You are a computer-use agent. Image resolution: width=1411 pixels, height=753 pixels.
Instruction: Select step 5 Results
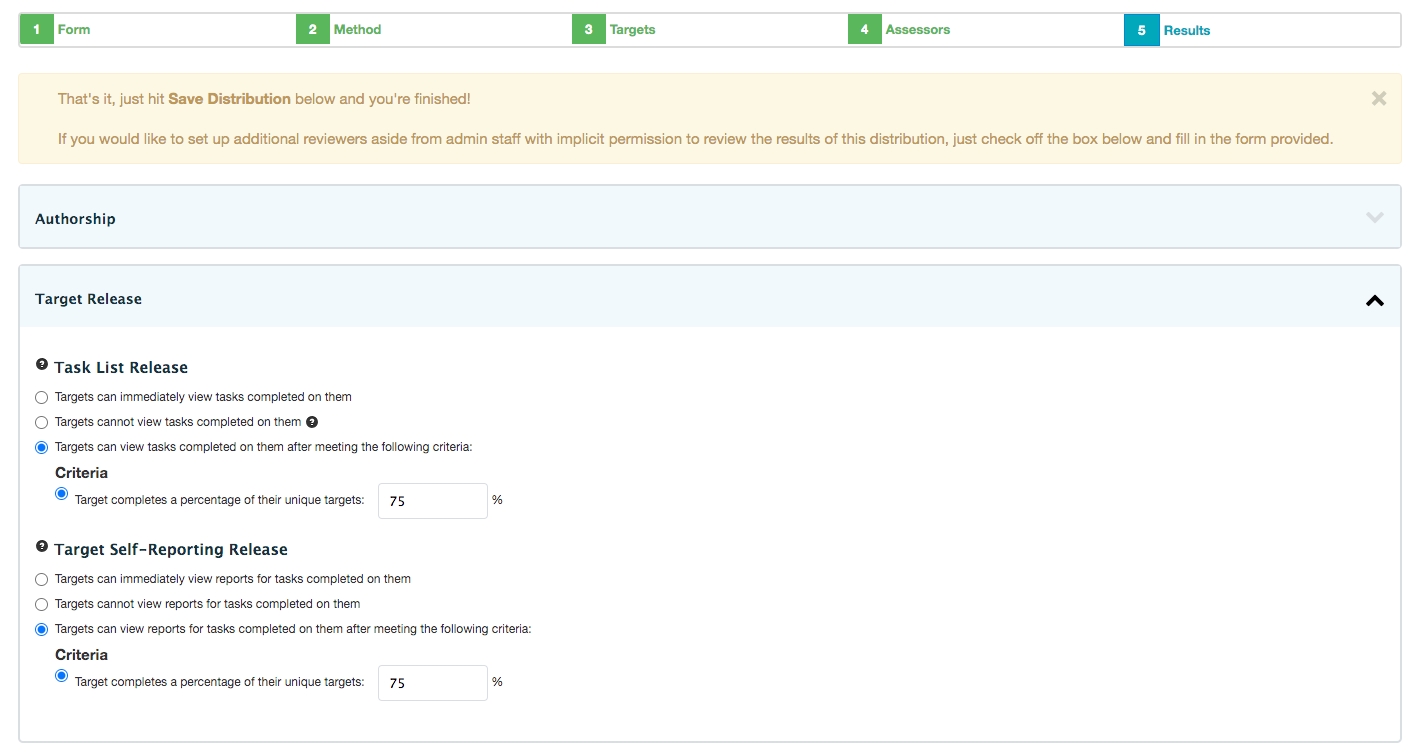click(x=1186, y=31)
